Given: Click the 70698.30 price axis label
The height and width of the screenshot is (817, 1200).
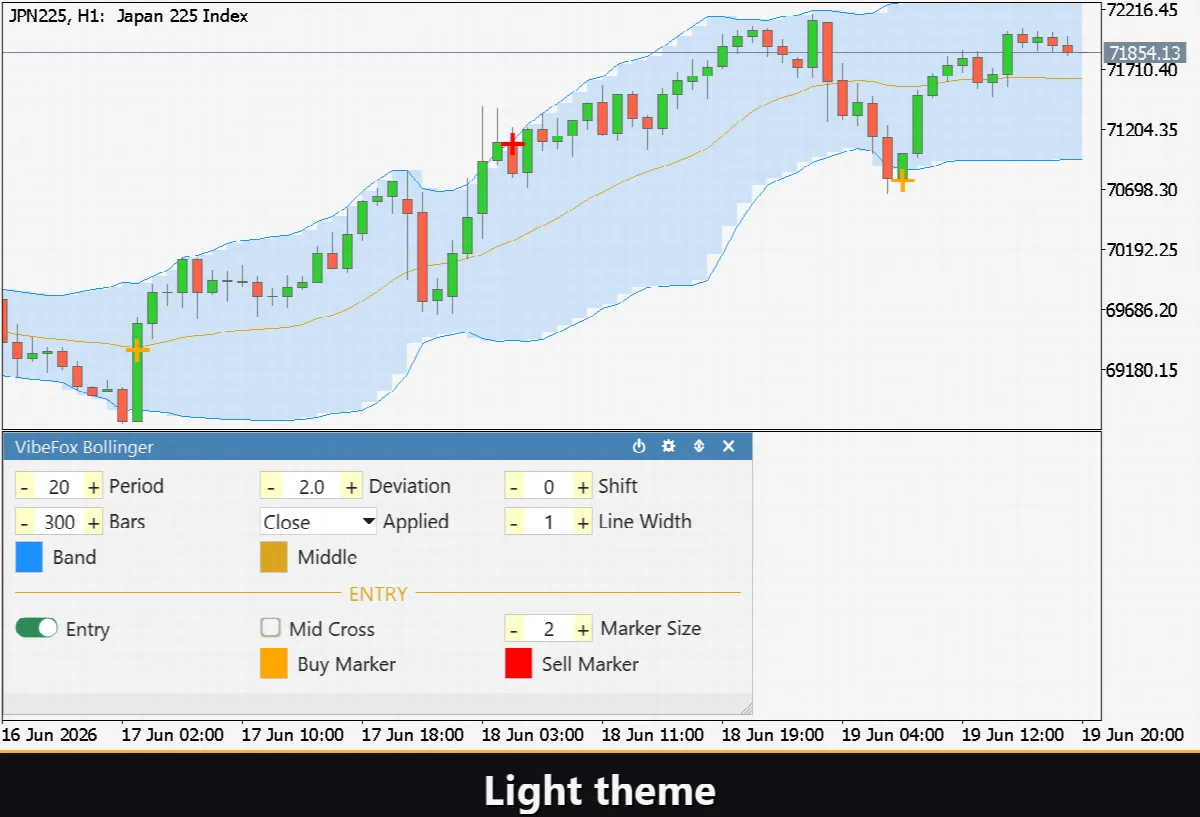Looking at the screenshot, I should coord(1144,190).
